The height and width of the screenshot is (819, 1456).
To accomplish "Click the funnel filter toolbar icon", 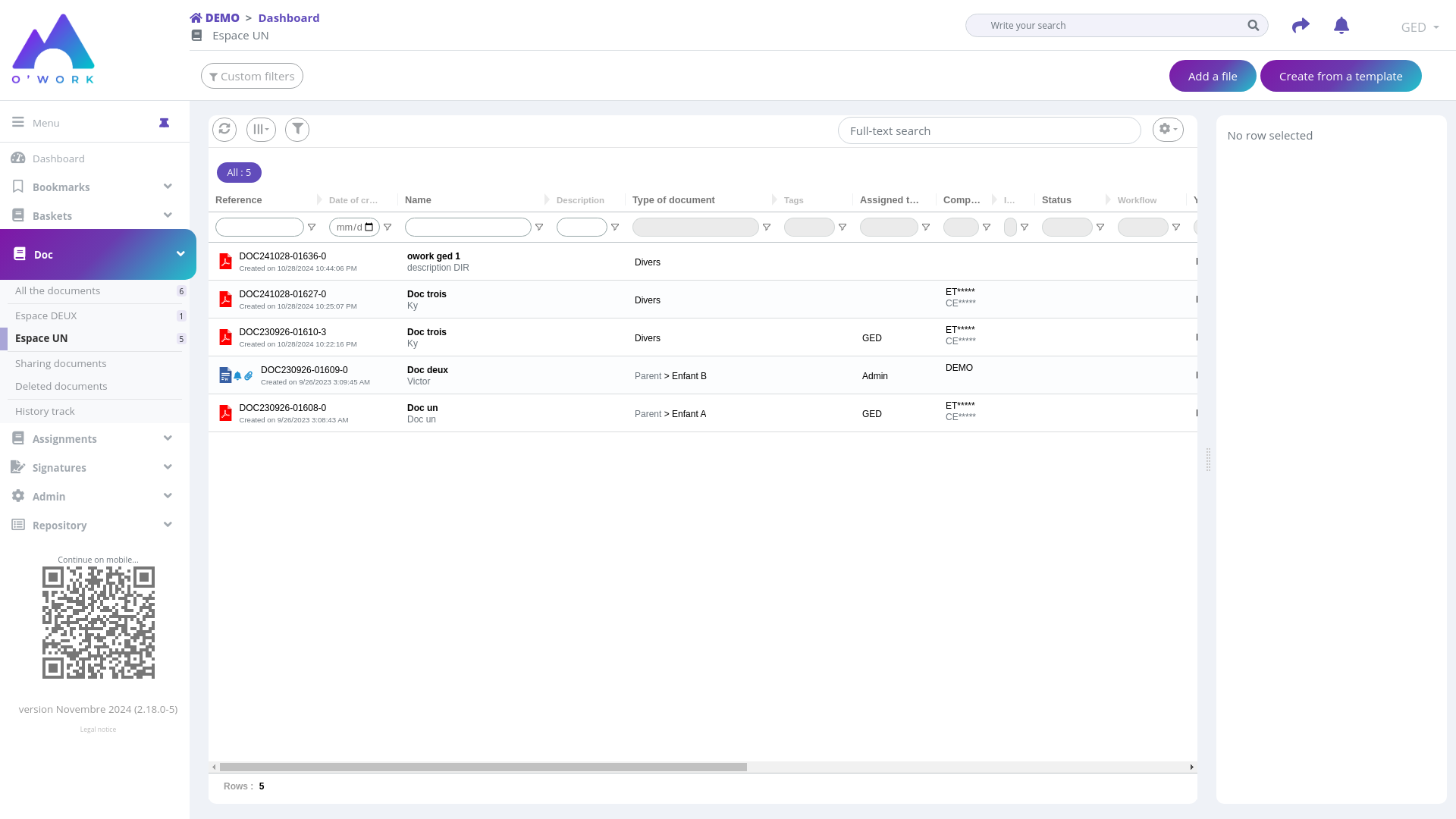I will pos(297,130).
